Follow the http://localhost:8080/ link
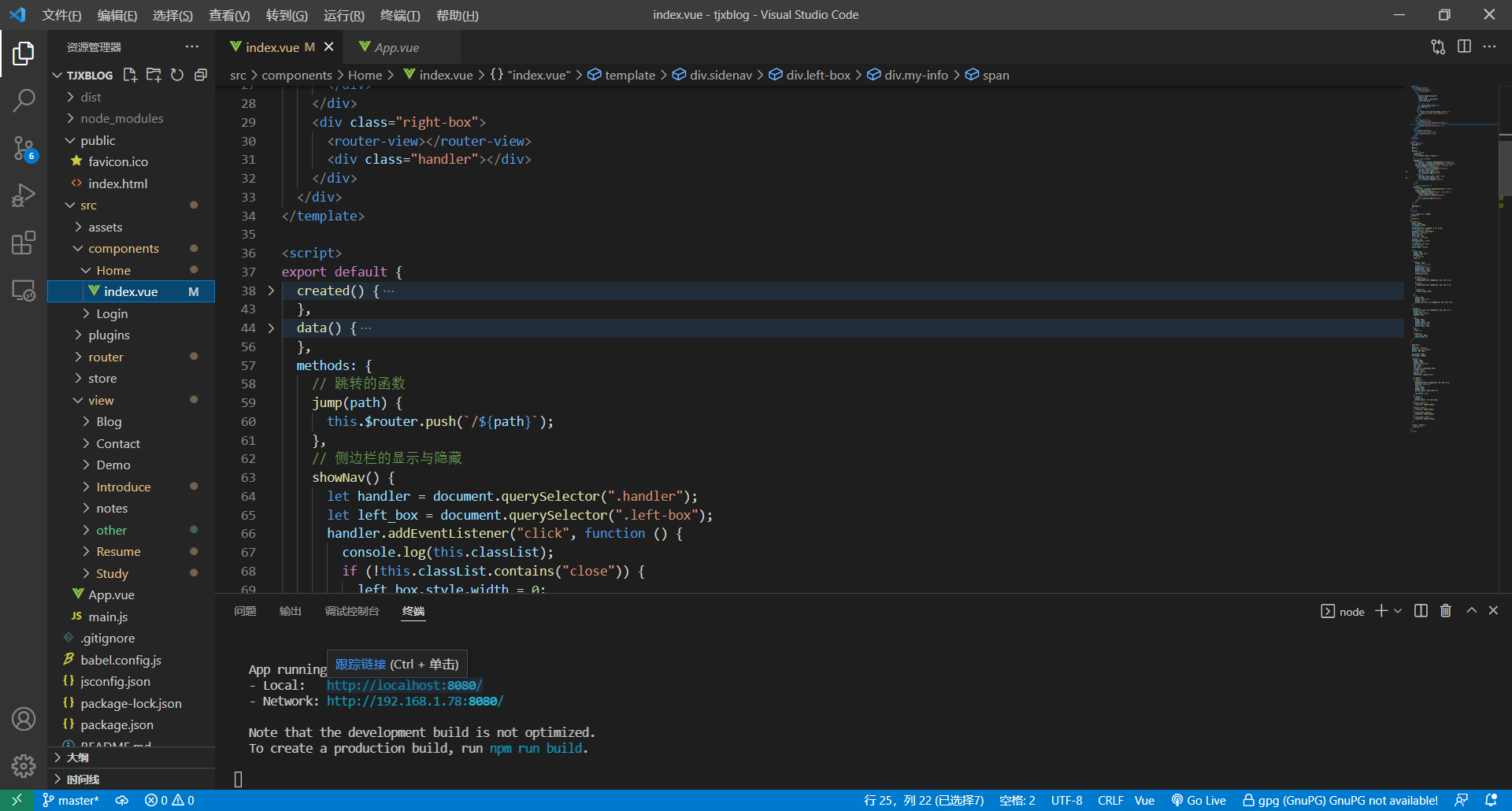The width and height of the screenshot is (1512, 811). (x=404, y=685)
